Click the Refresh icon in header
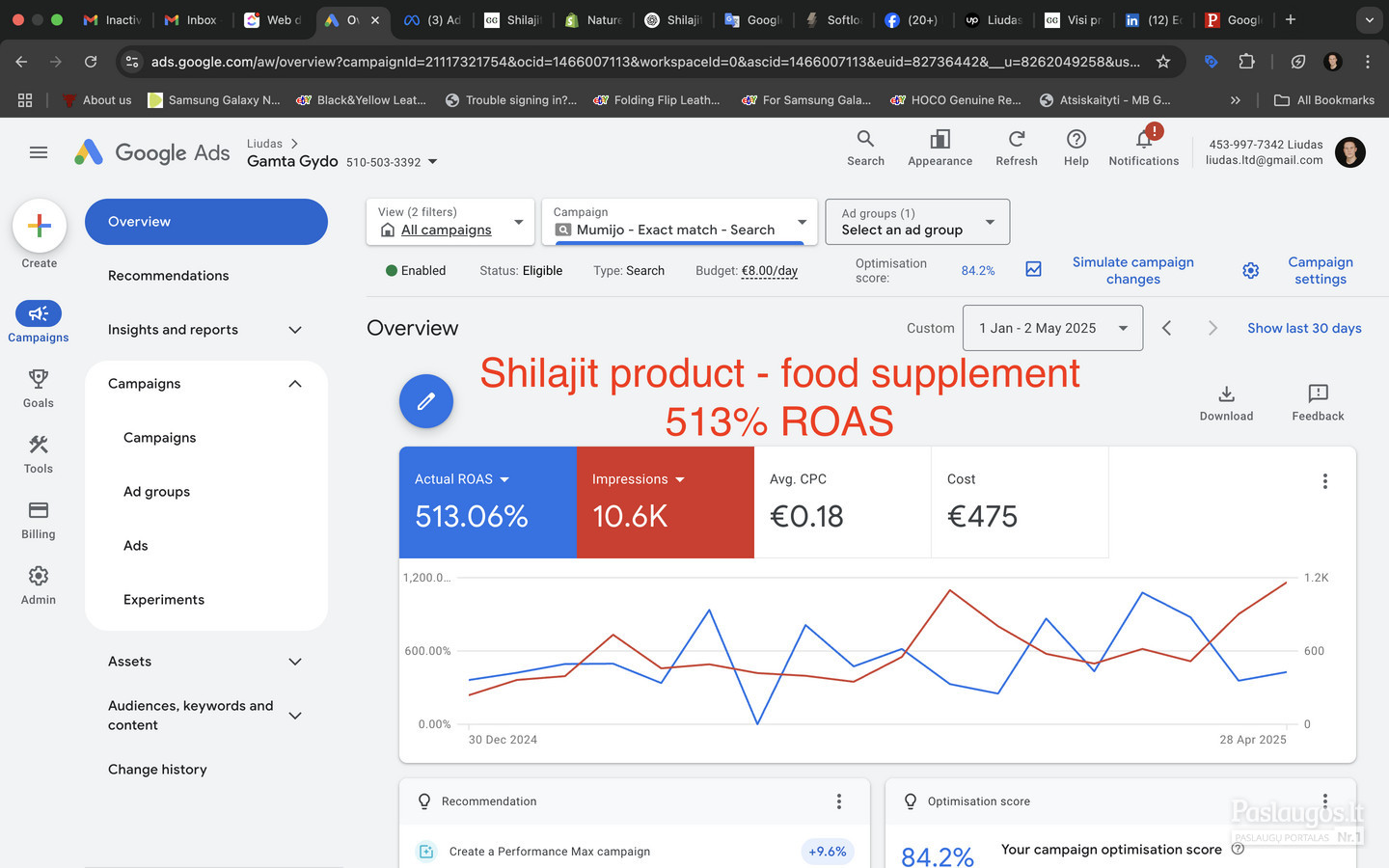The height and width of the screenshot is (868, 1389). click(1016, 140)
